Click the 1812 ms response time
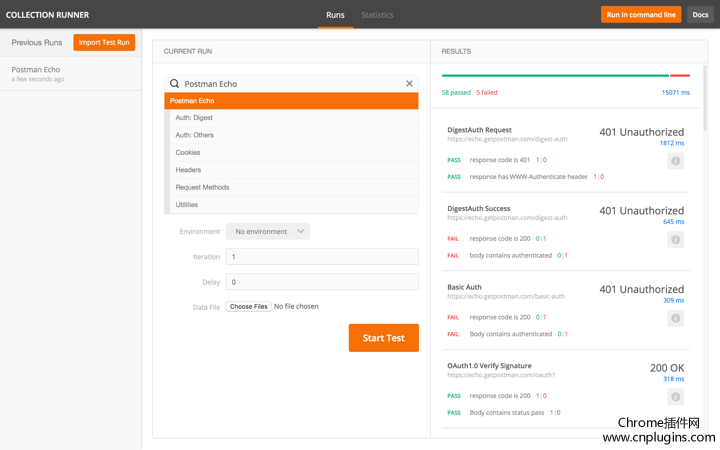 672,143
